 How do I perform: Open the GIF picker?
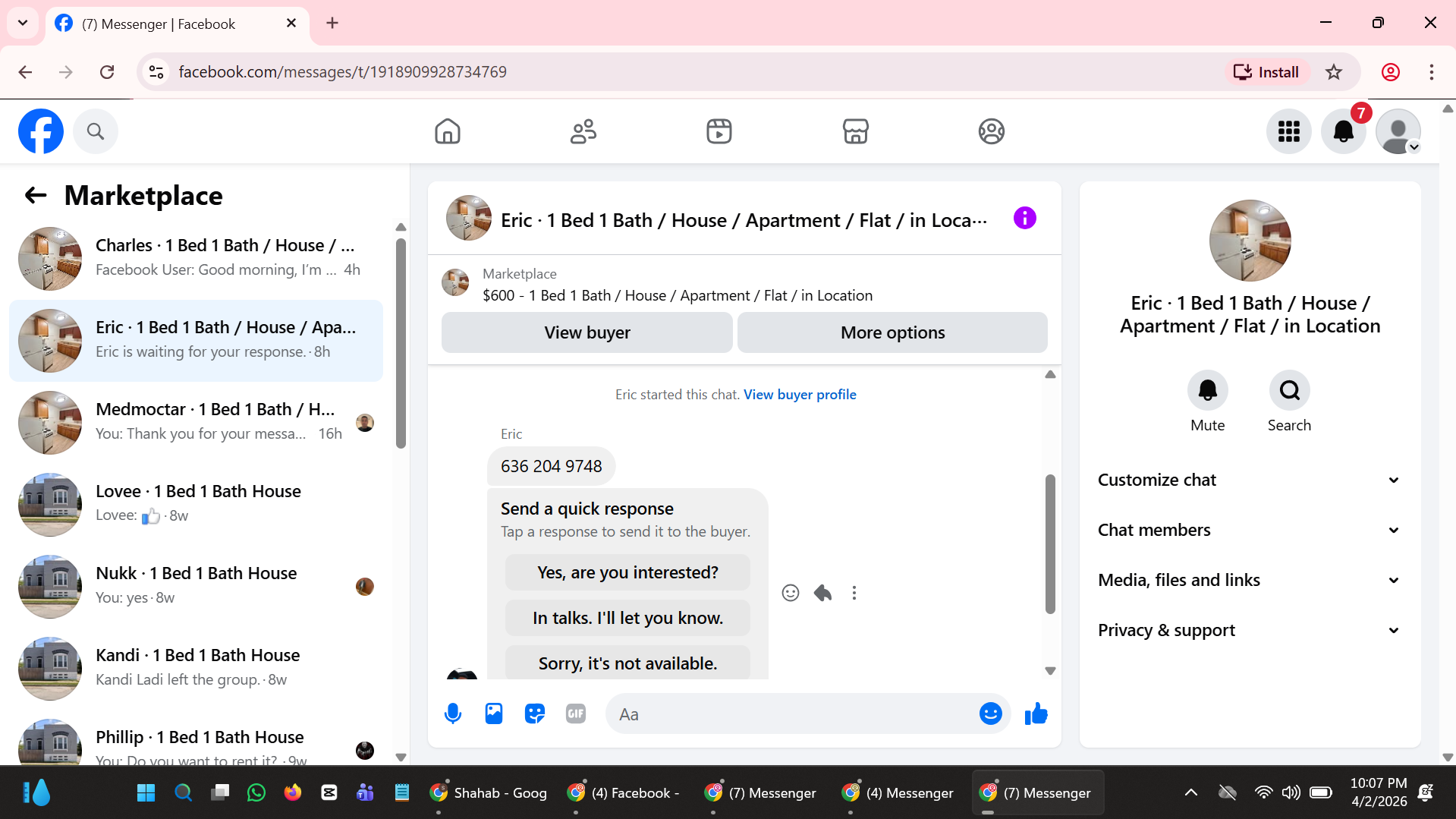pos(576,713)
